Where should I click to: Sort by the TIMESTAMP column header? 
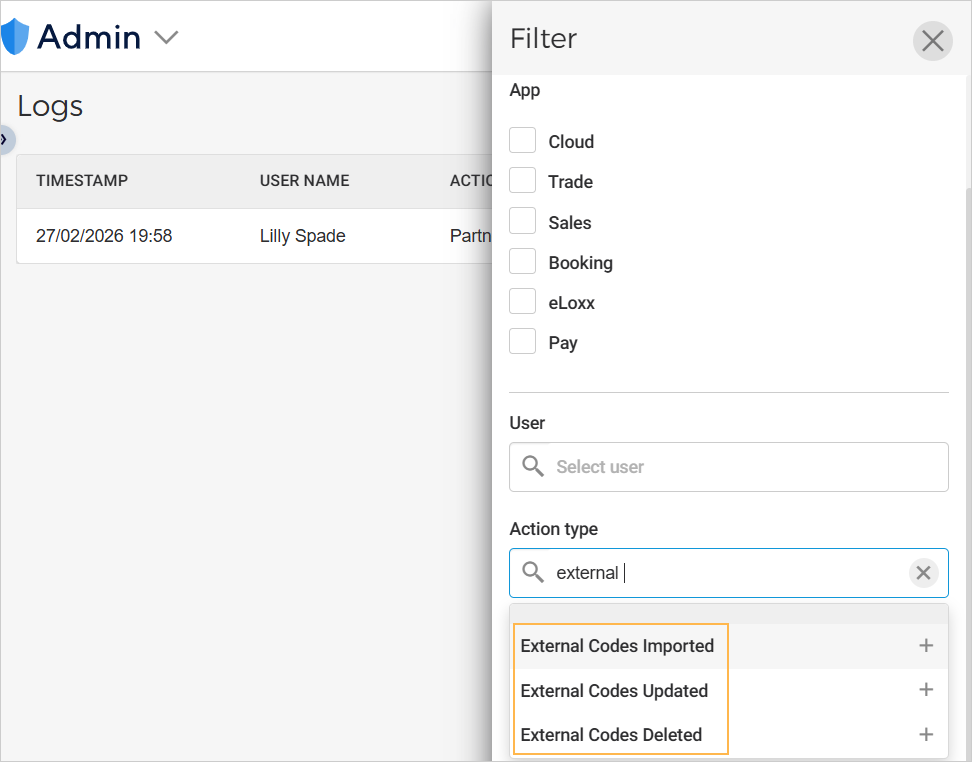coord(82,181)
